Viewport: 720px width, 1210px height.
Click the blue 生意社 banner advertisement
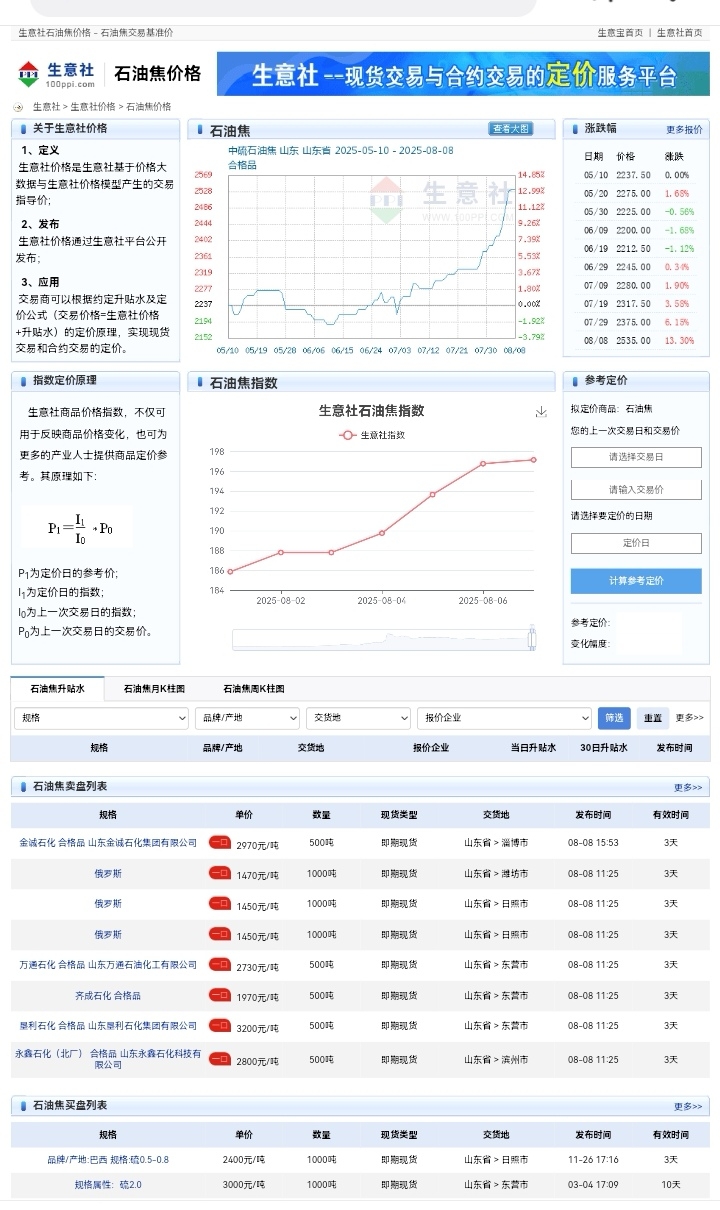coord(463,74)
